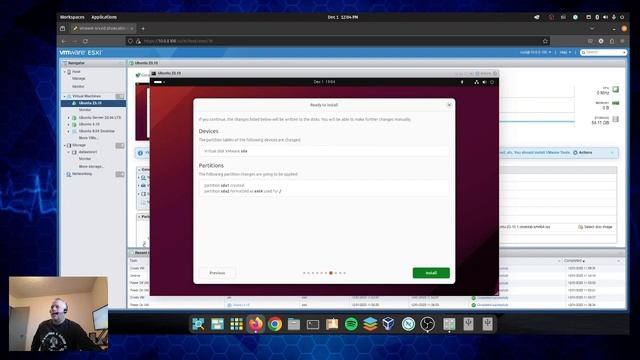
Task: Open the Help dropdown in ESXi
Action: pos(565,52)
